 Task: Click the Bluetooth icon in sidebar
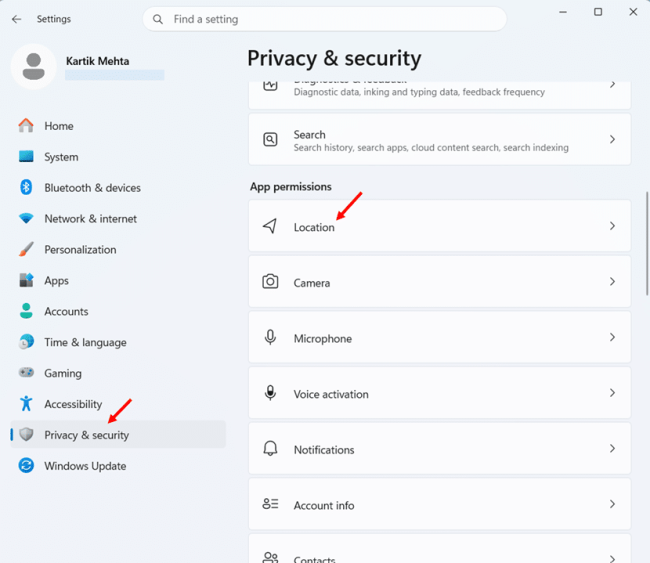click(x=26, y=187)
